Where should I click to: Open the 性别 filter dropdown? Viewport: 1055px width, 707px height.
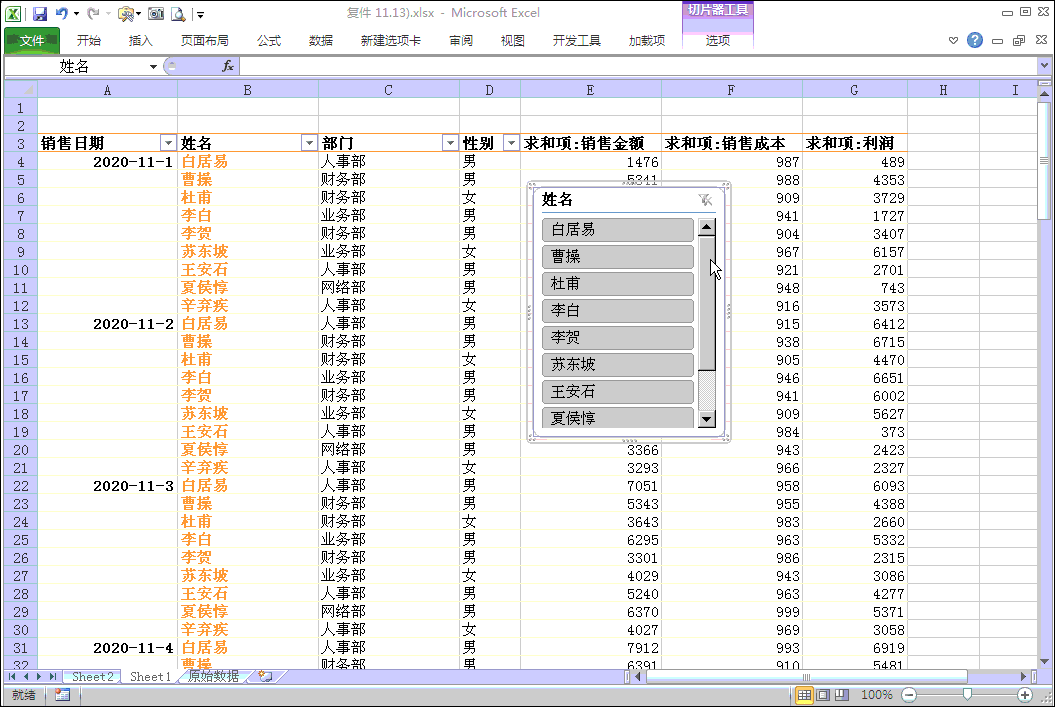511,143
